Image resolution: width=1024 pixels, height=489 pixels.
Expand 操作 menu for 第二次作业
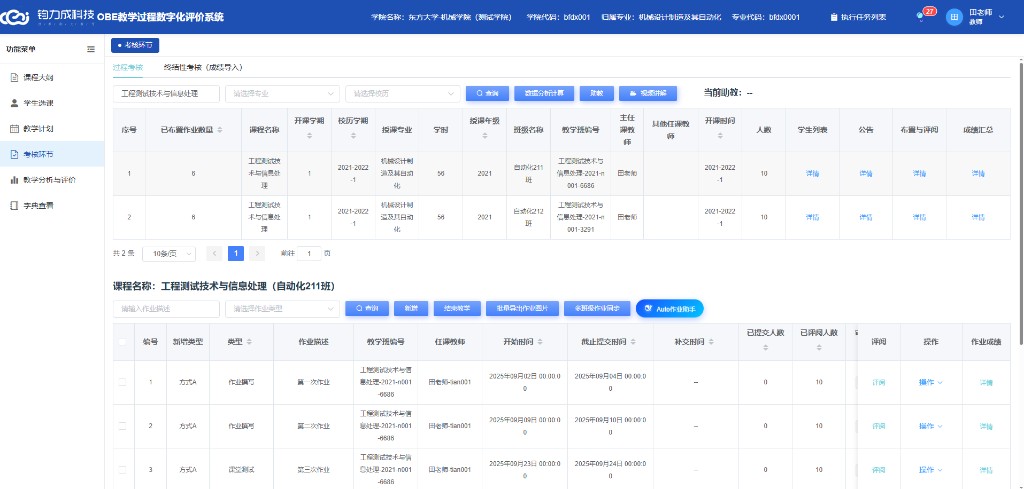tap(931, 426)
